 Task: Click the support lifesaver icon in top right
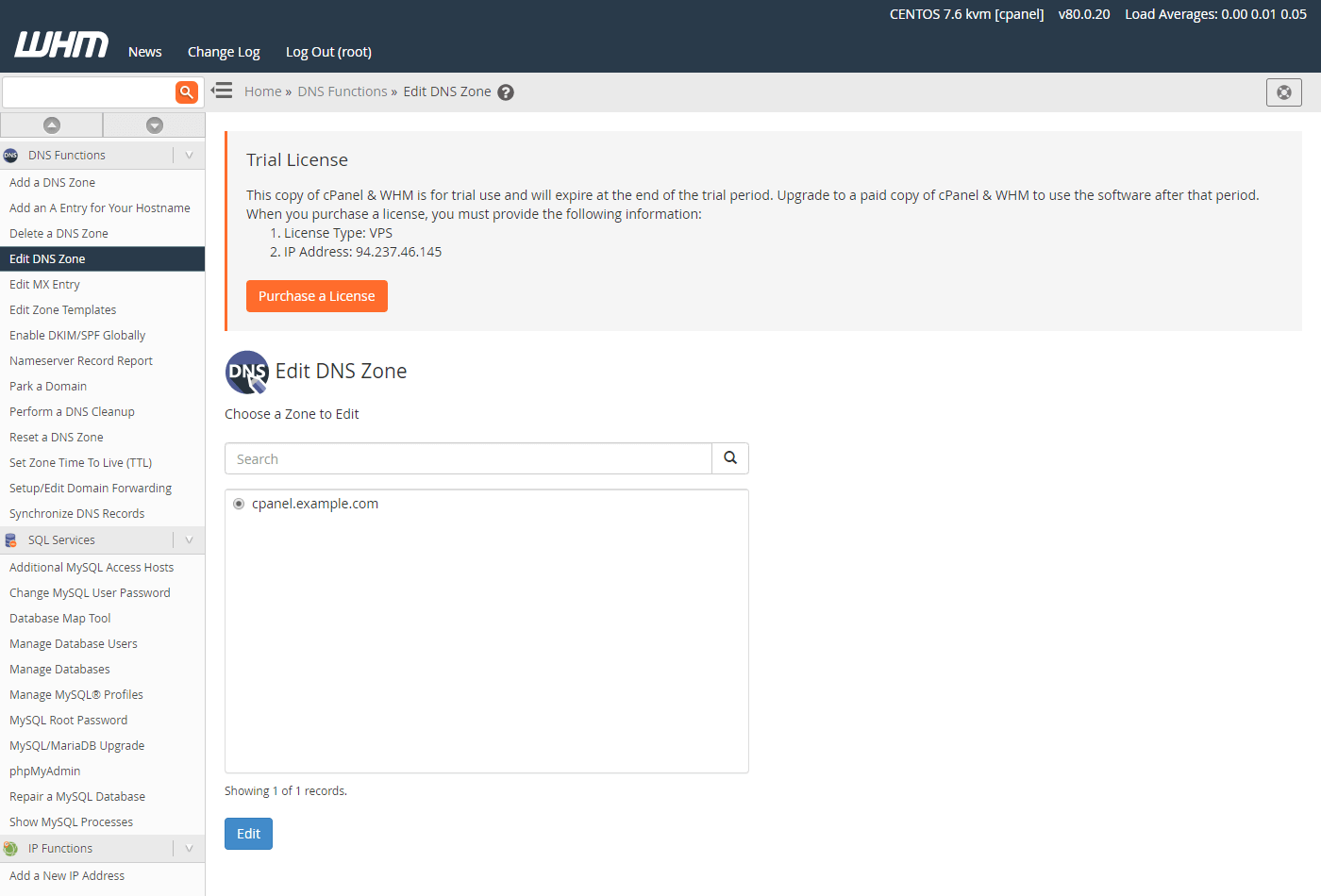[1283, 92]
